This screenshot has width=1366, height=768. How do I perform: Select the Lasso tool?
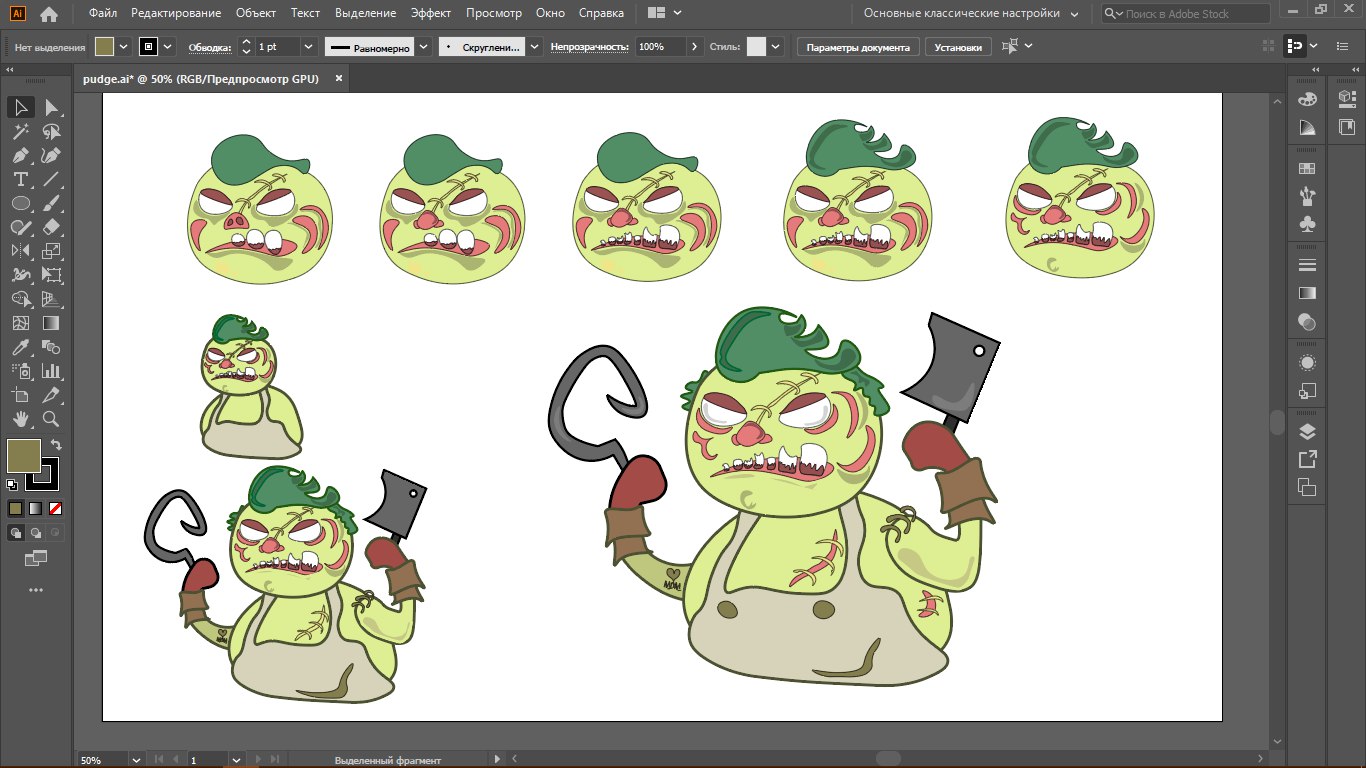pos(51,131)
